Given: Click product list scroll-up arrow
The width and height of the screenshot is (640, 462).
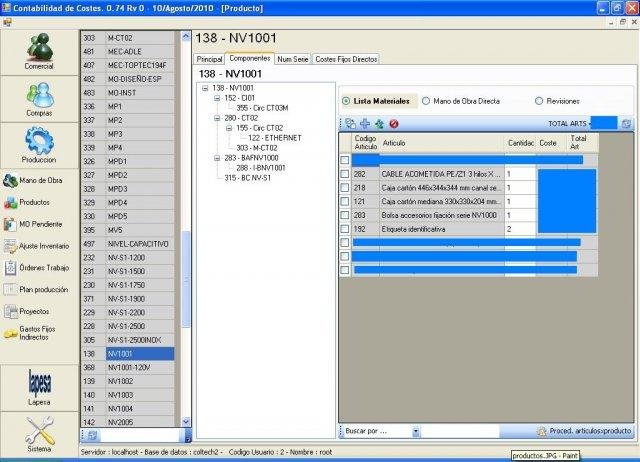Looking at the screenshot, I should (186, 36).
